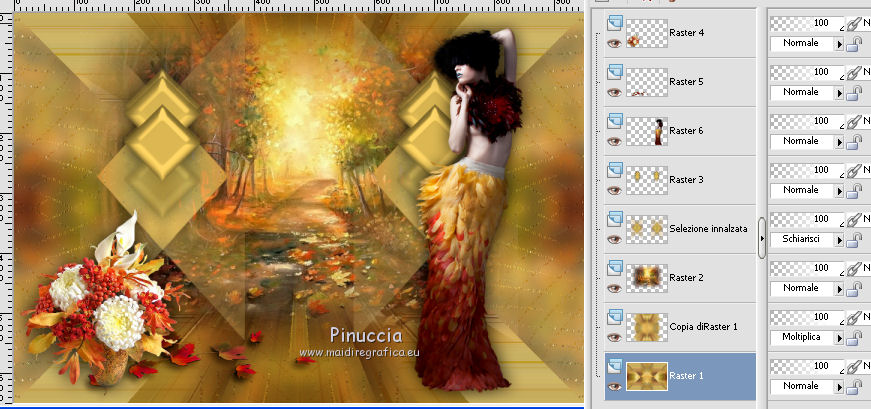Click the Copia diRaster 1 layer thumbnail
Screen dimensions: 871x409
tap(647, 327)
